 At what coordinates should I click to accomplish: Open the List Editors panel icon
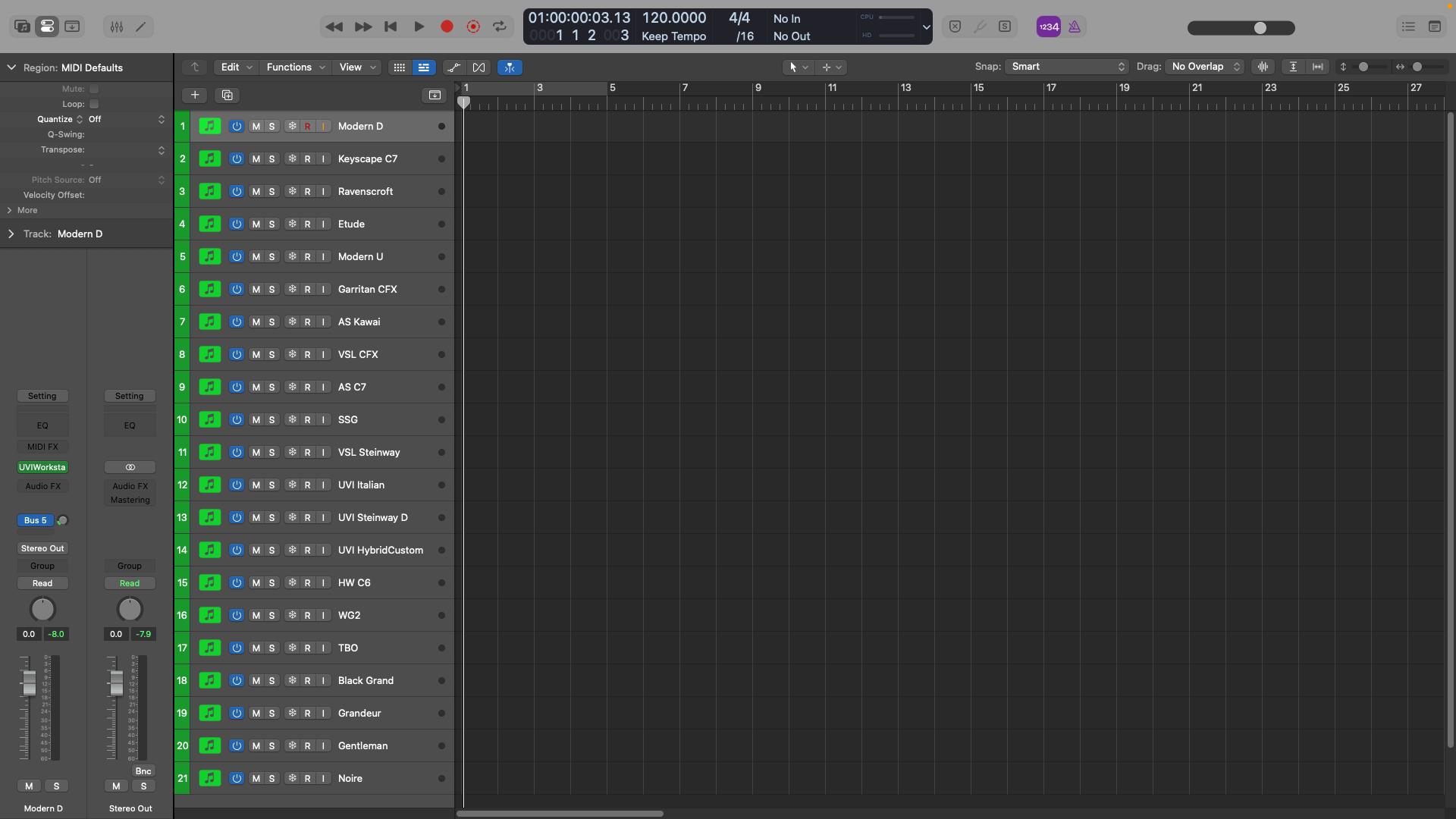coord(1408,27)
